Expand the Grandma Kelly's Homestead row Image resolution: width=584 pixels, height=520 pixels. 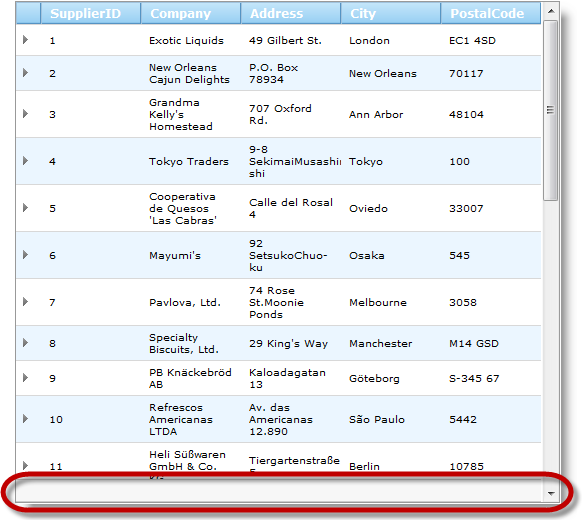(x=25, y=114)
